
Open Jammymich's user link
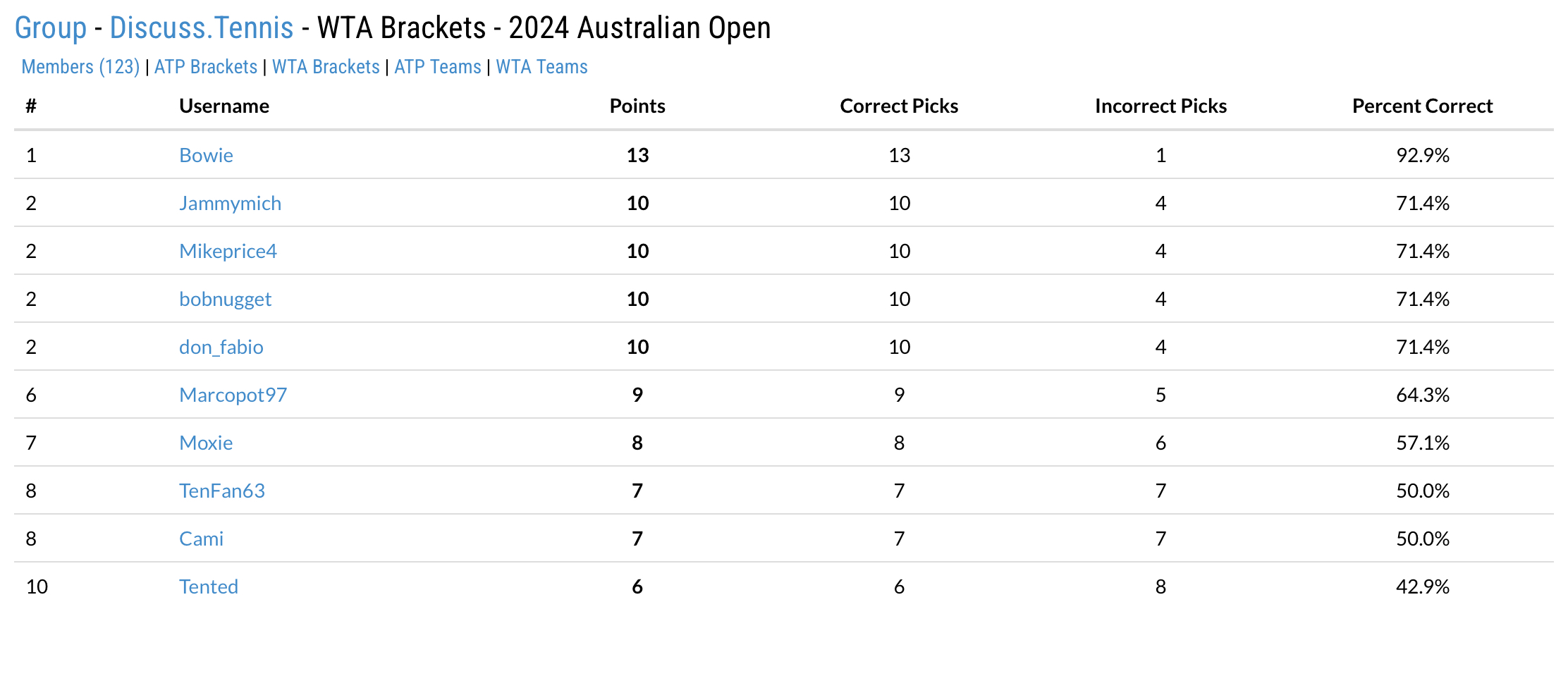pyautogui.click(x=230, y=203)
